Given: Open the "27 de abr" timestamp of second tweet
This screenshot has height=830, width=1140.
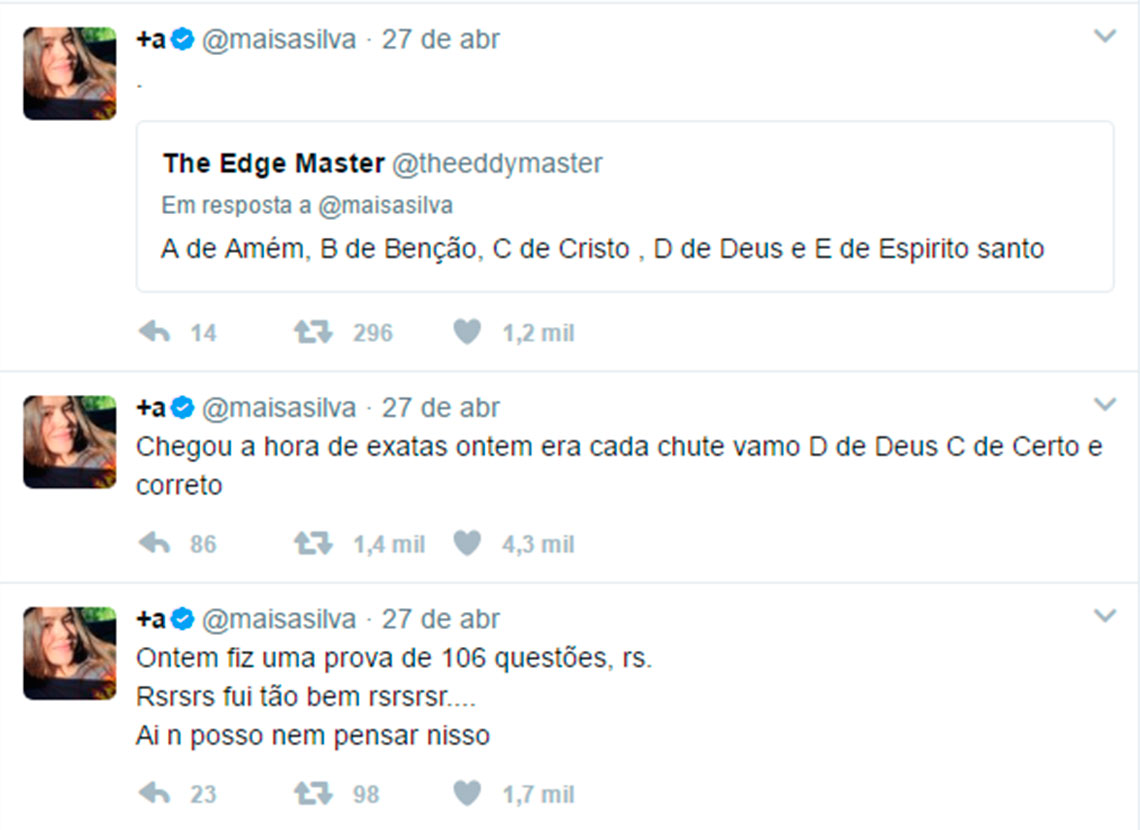Looking at the screenshot, I should [x=440, y=408].
